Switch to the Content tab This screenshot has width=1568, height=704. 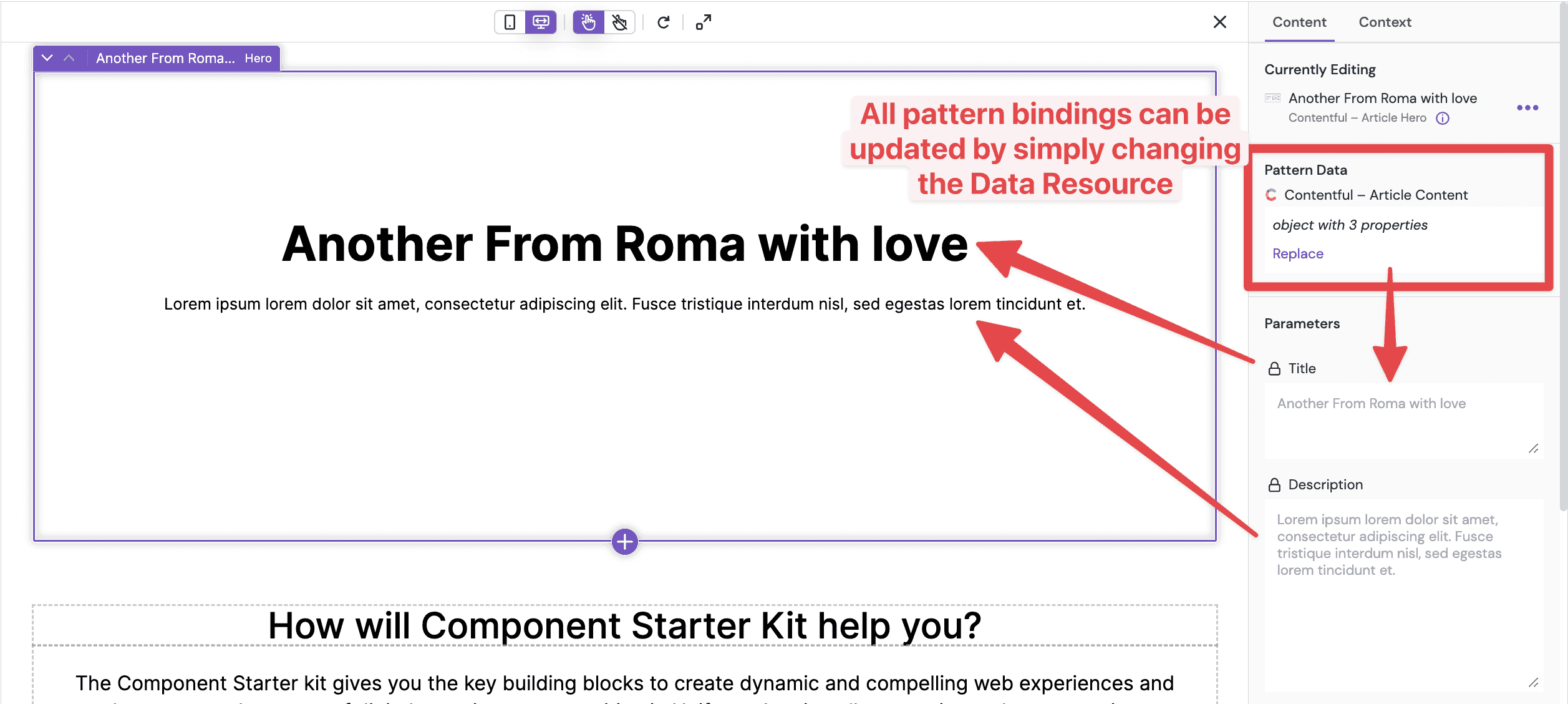tap(1299, 22)
